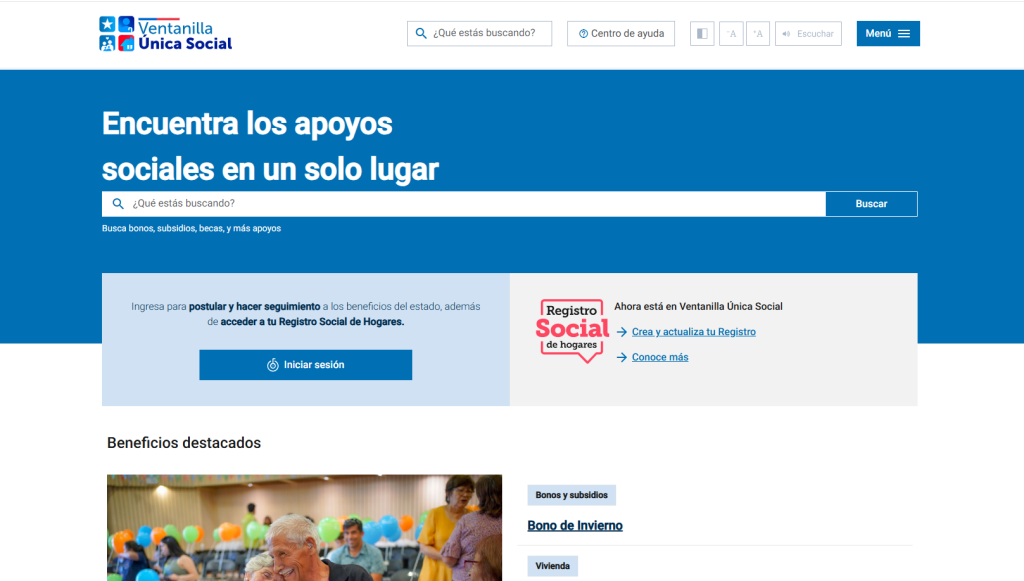Open the Bono de Invierno benefit link

click(575, 526)
